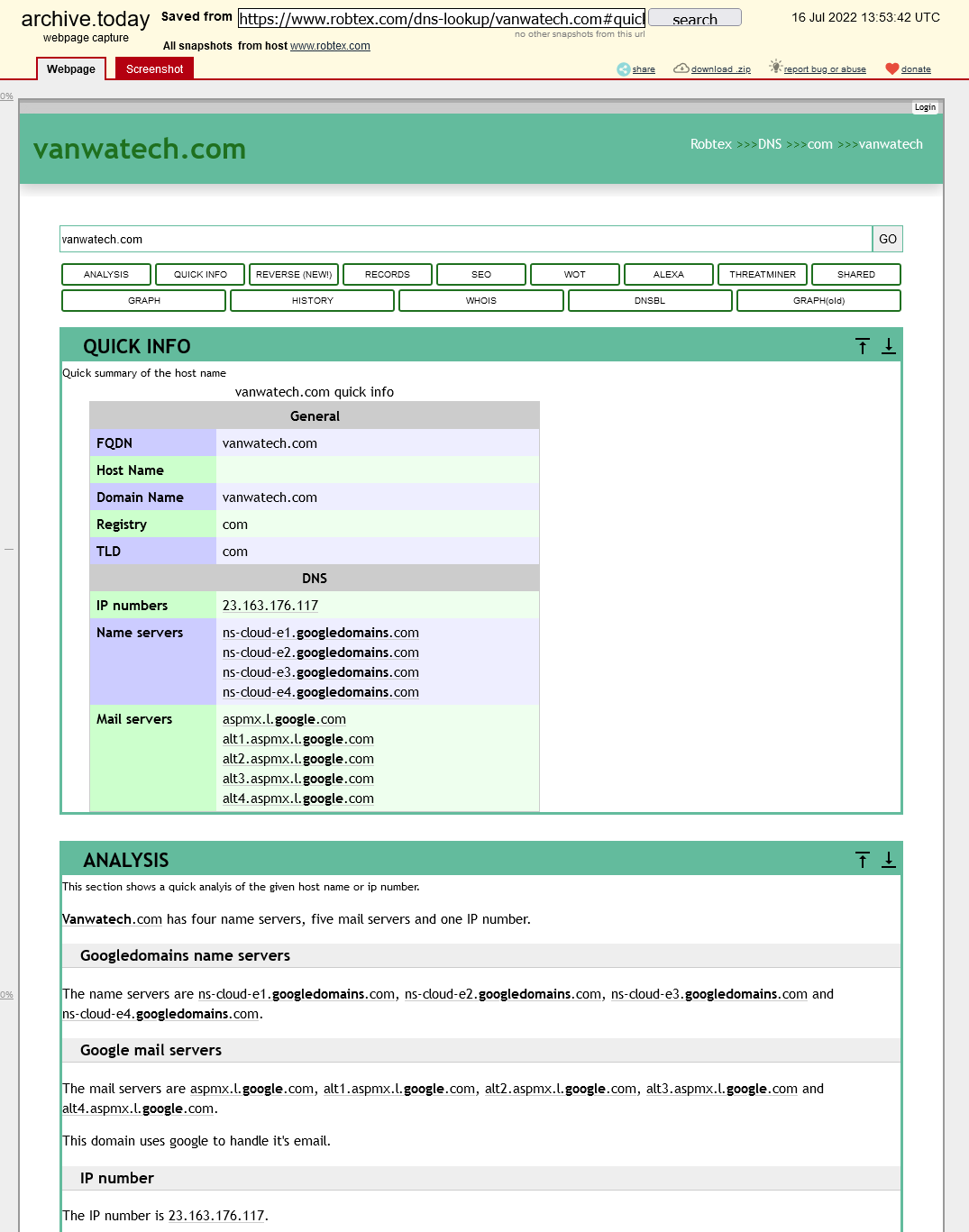Click the DNS breadcrumb link

770,144
